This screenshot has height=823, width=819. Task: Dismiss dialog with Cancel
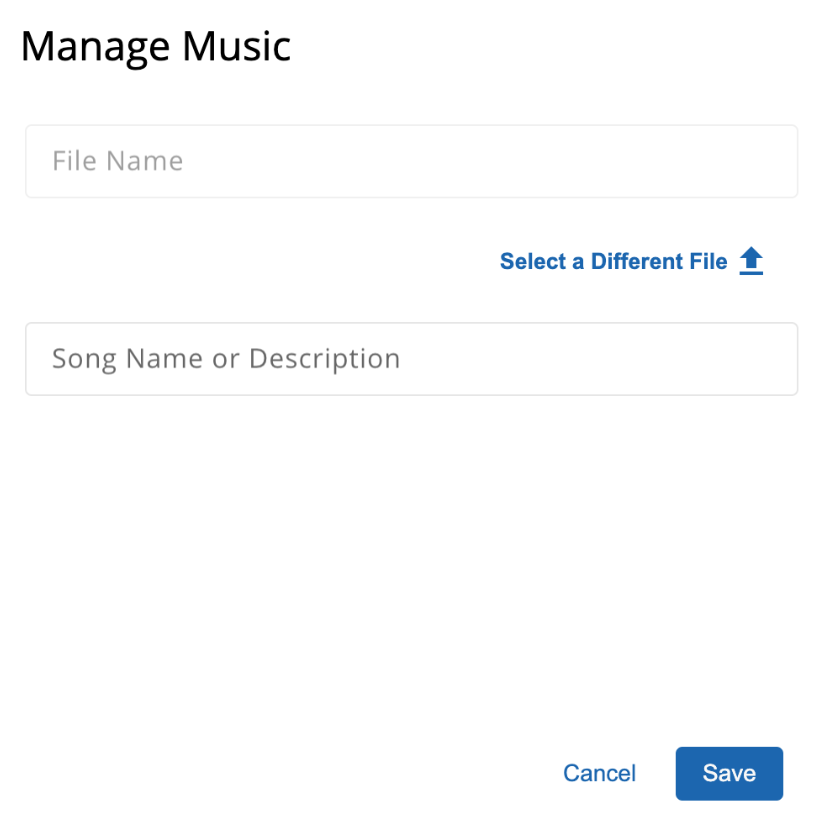[x=600, y=773]
